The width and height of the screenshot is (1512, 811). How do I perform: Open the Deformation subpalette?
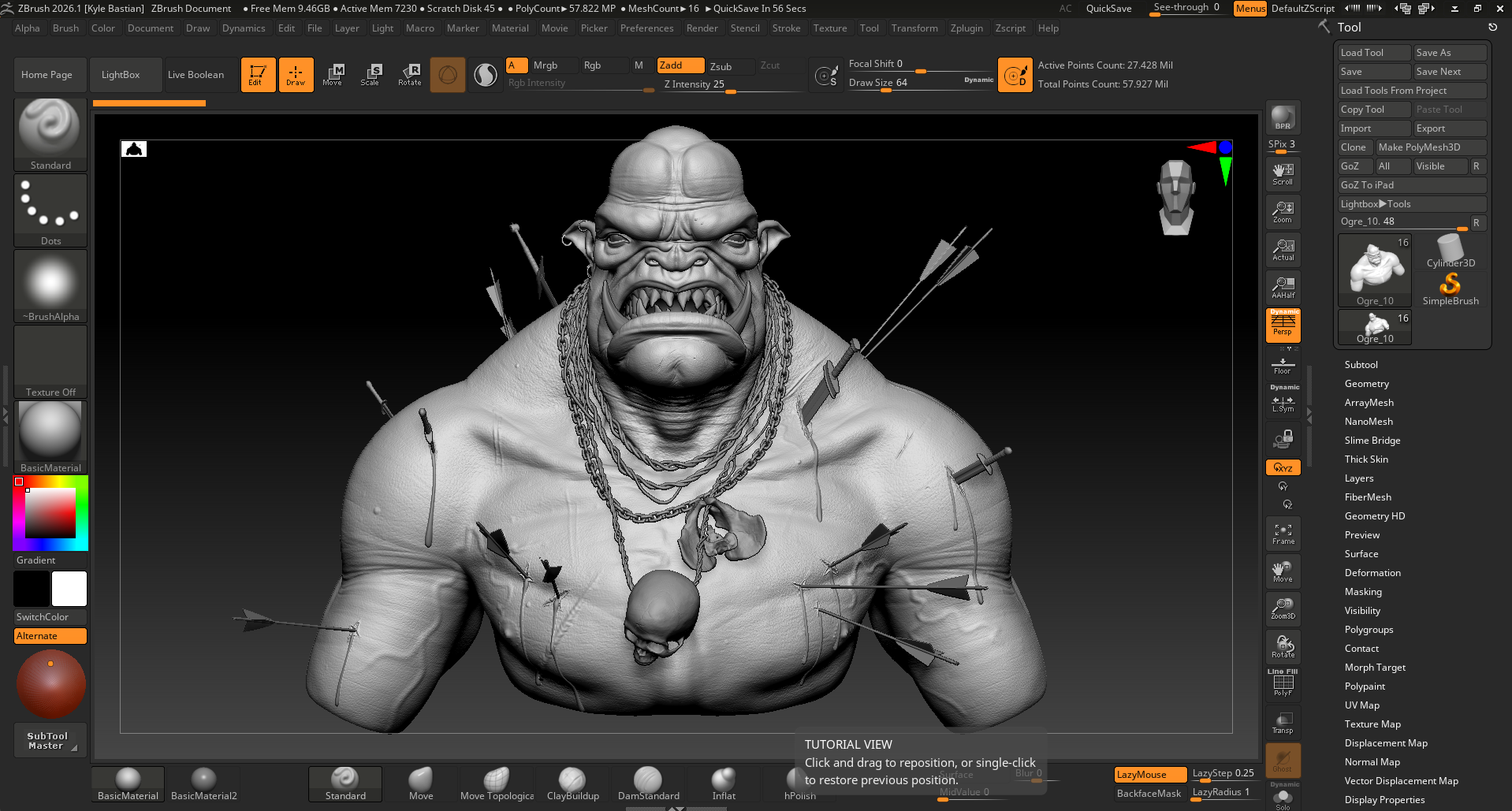(1372, 572)
